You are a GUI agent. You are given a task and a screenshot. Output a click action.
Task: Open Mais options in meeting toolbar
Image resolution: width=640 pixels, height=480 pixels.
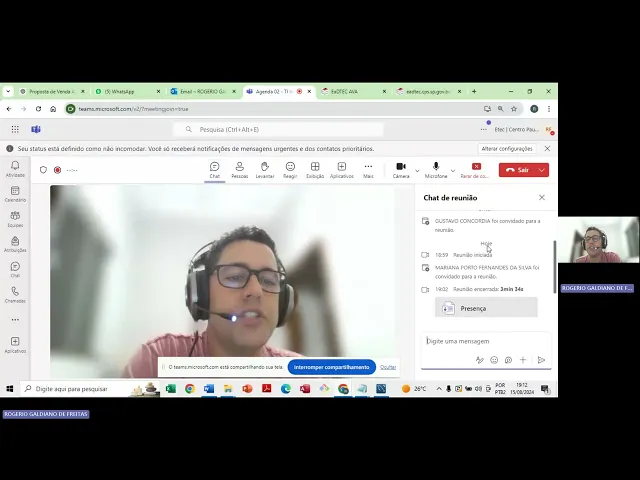(368, 170)
